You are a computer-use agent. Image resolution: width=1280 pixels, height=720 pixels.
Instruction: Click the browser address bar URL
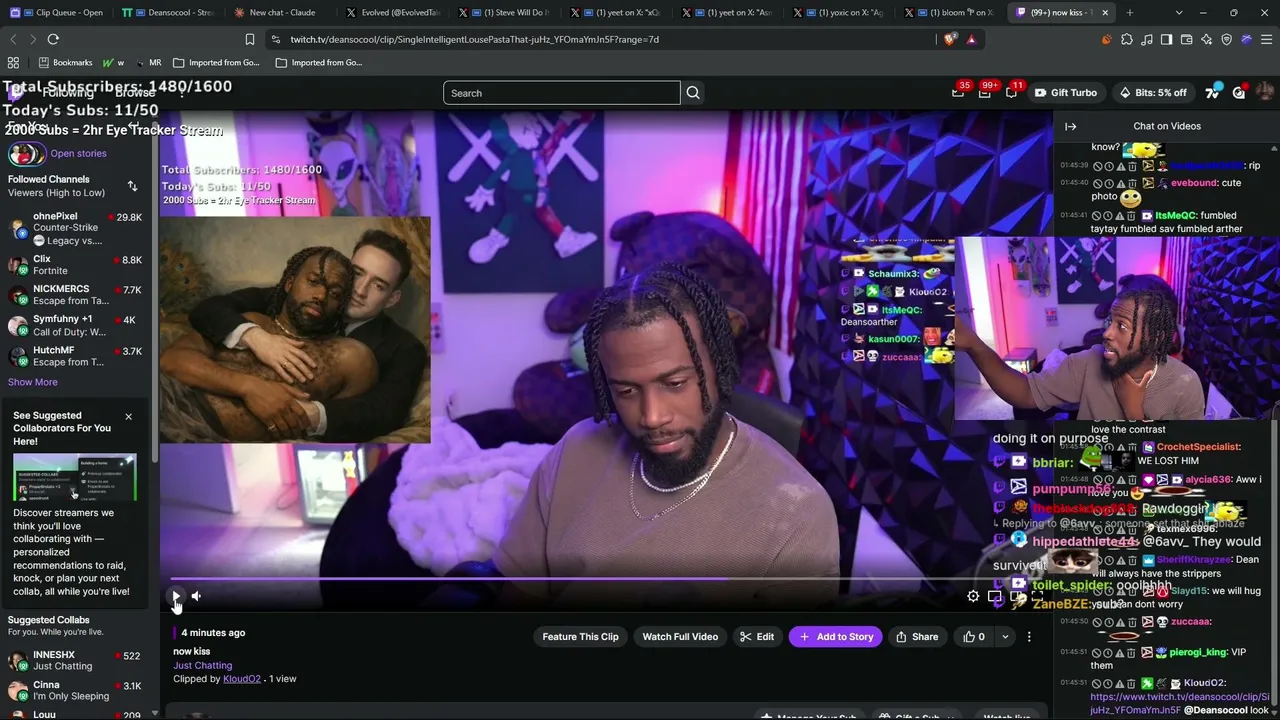(x=475, y=39)
